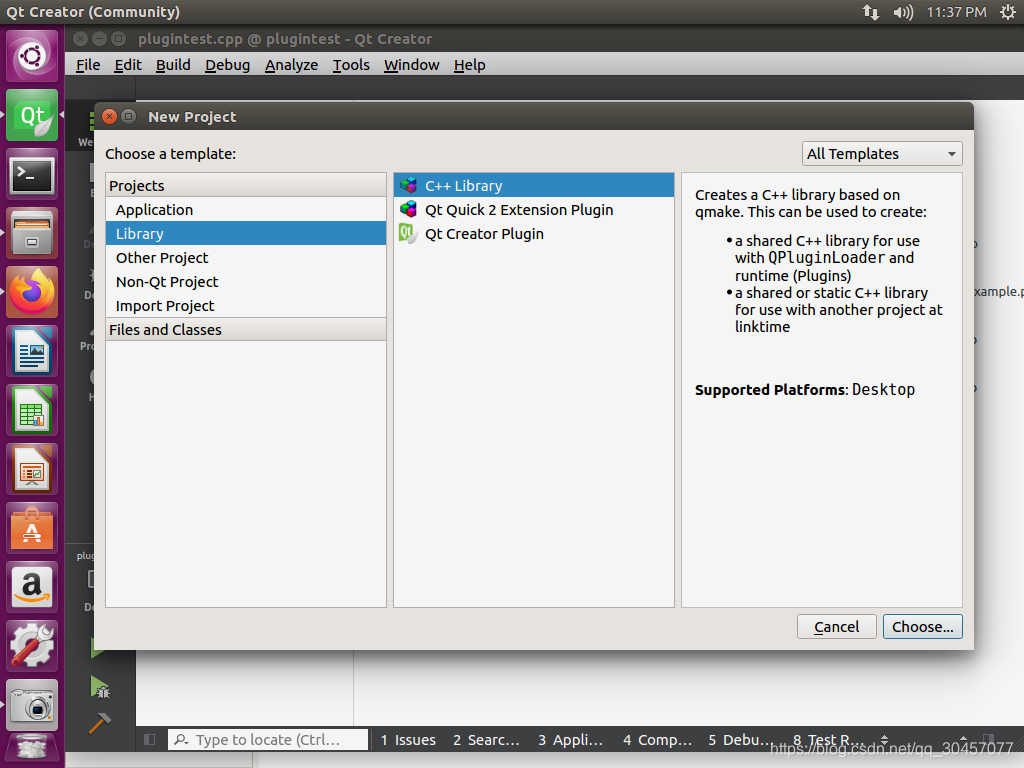Image resolution: width=1024 pixels, height=768 pixels.
Task: Click the clock showing 11:37 PM
Action: coord(956,12)
